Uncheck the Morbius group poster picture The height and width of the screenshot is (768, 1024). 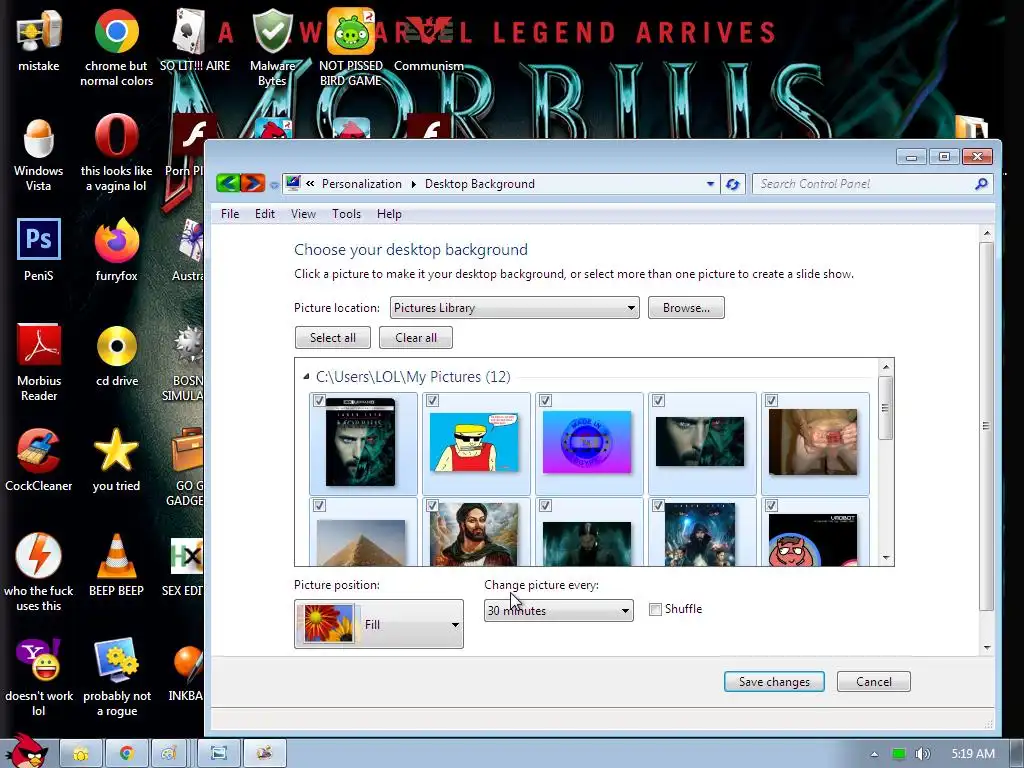[658, 505]
